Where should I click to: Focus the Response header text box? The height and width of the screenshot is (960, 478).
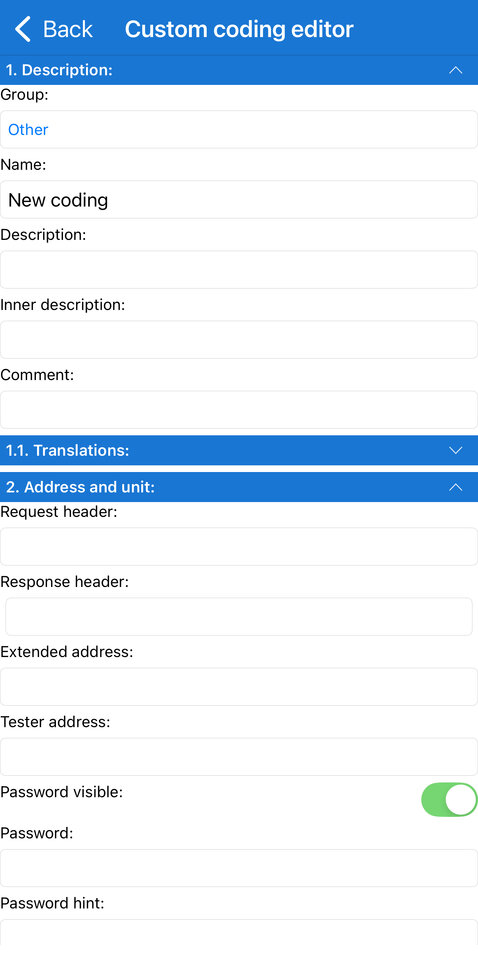pos(239,617)
